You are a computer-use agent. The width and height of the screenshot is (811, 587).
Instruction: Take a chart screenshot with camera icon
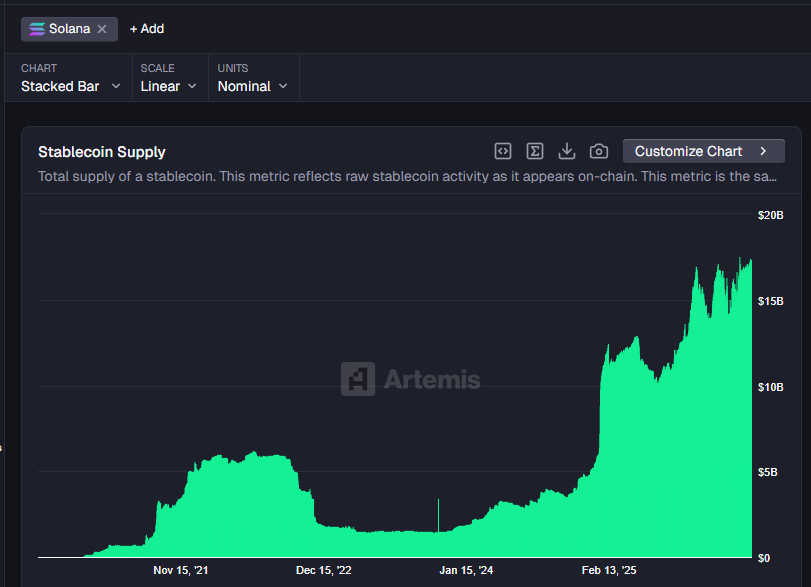tap(599, 151)
